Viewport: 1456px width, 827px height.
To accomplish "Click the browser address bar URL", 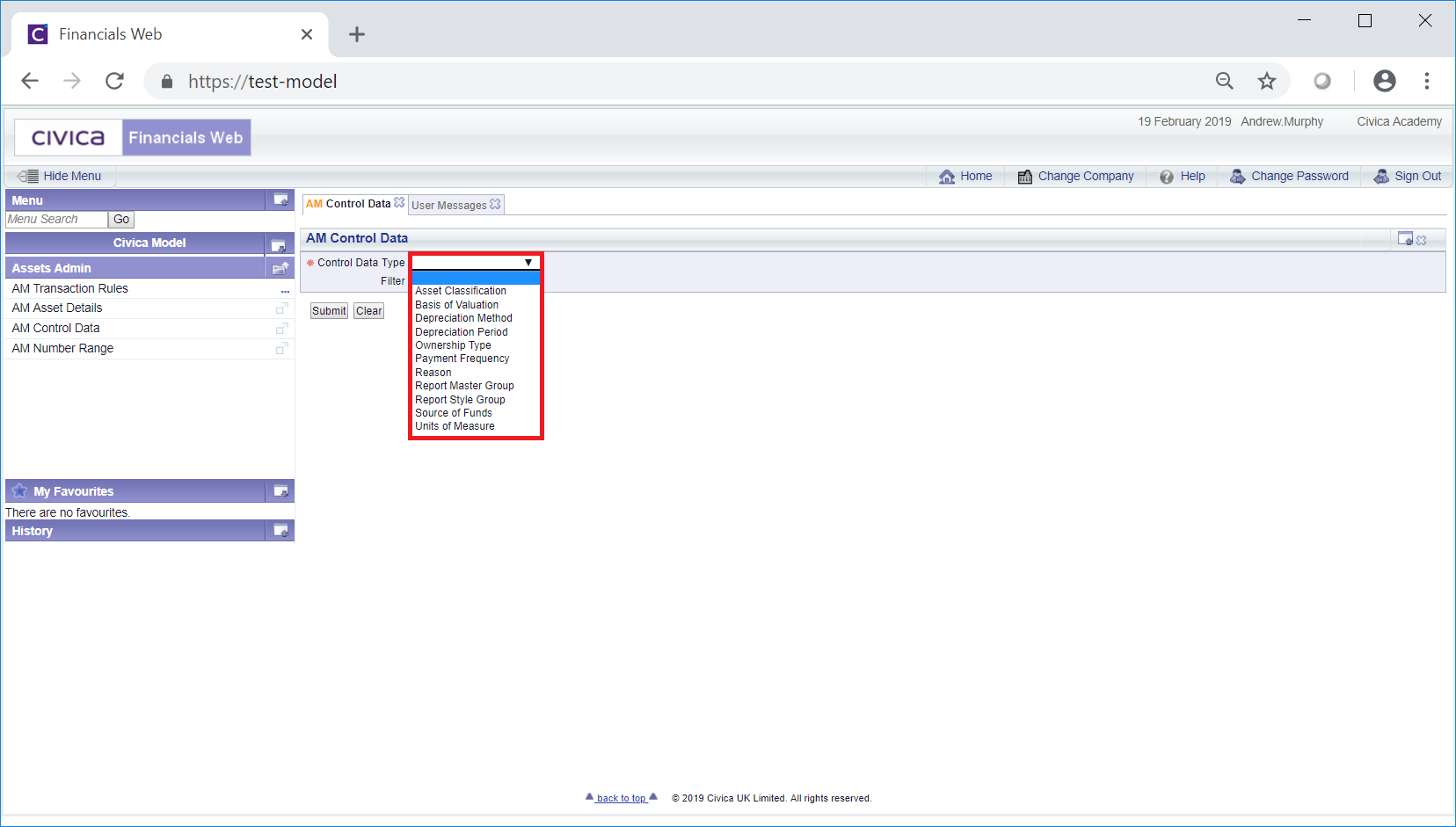I will 262,82.
